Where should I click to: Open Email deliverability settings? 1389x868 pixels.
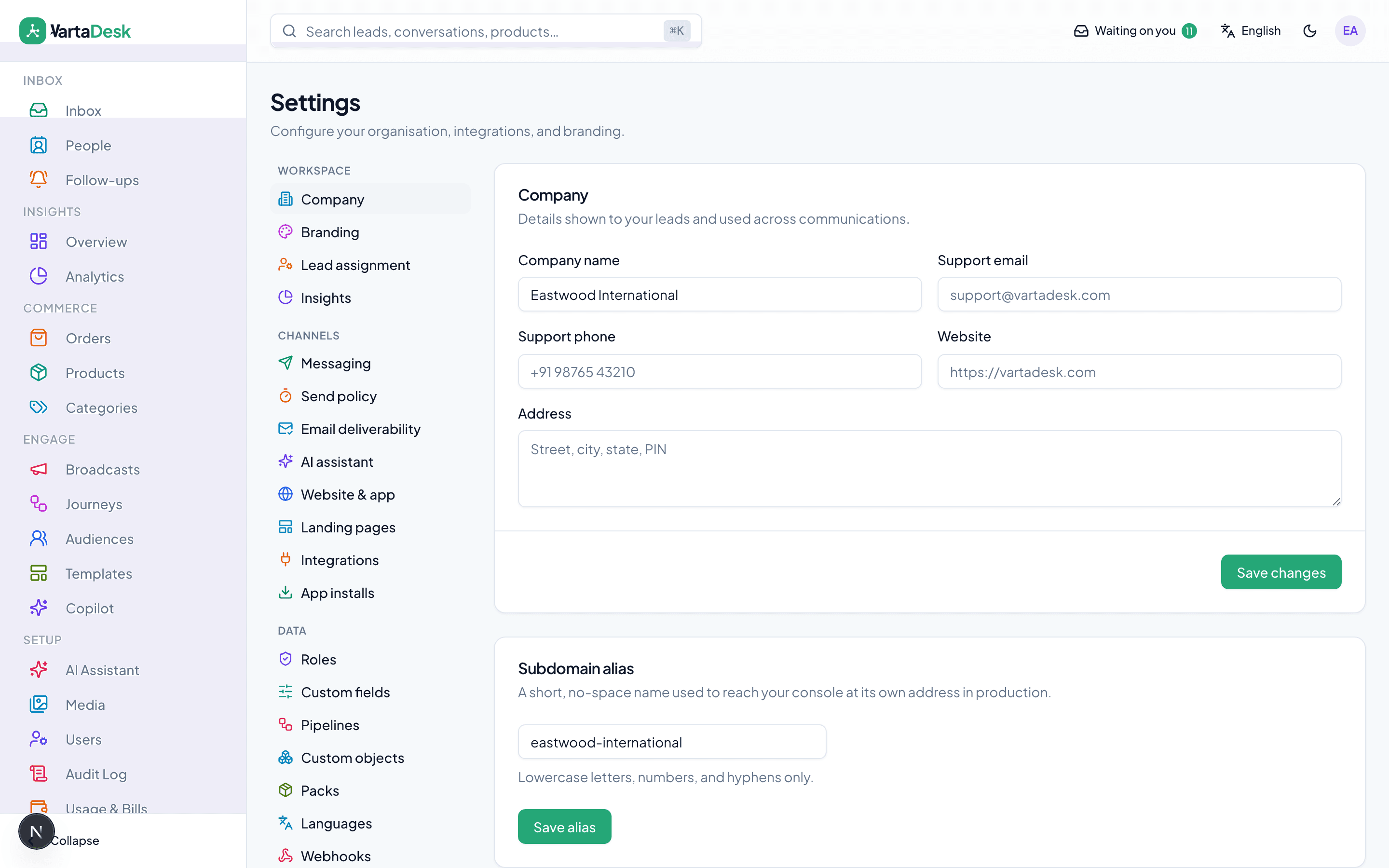370,429
